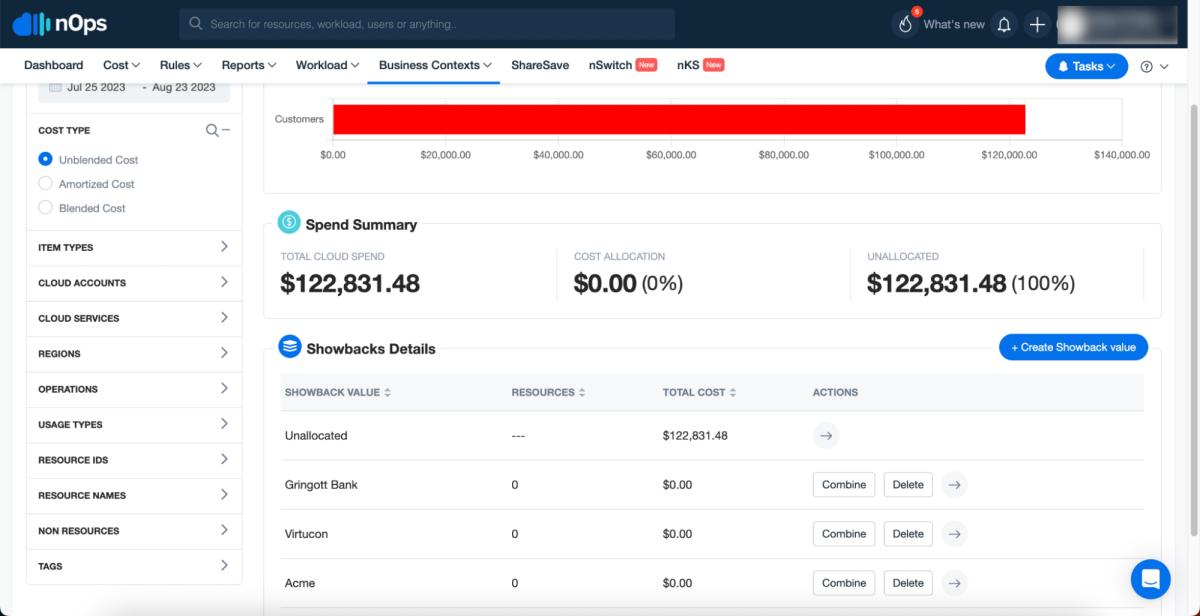The height and width of the screenshot is (616, 1200).
Task: Open the Workload menu
Action: (327, 65)
